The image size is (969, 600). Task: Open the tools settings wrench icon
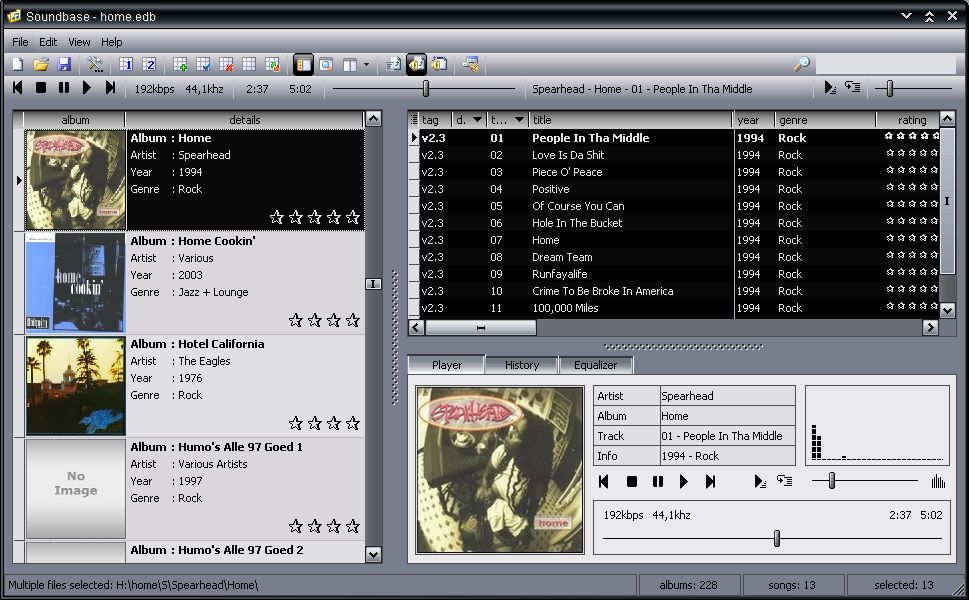pyautogui.click(x=96, y=65)
